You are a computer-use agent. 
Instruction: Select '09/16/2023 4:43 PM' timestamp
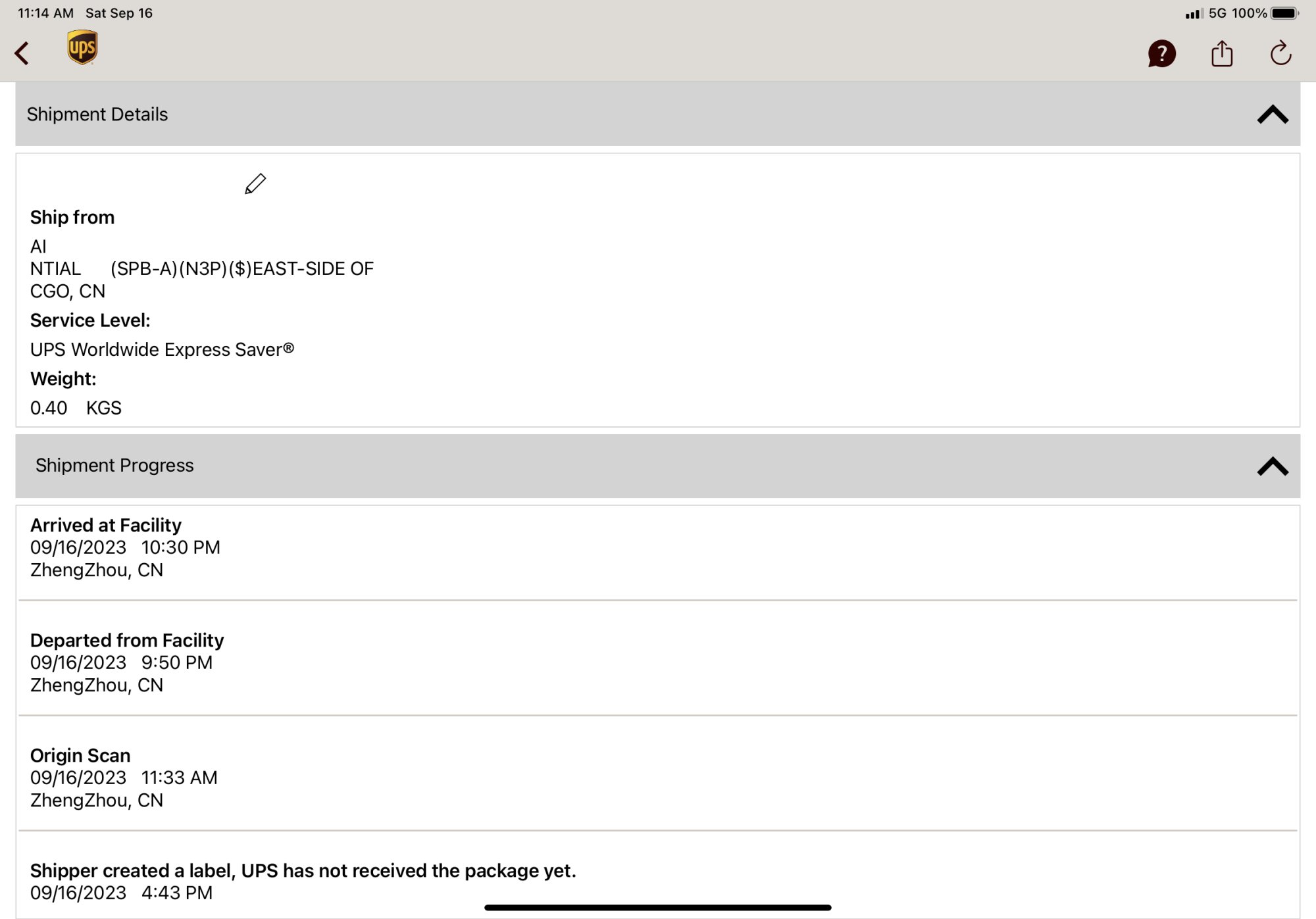tap(122, 893)
